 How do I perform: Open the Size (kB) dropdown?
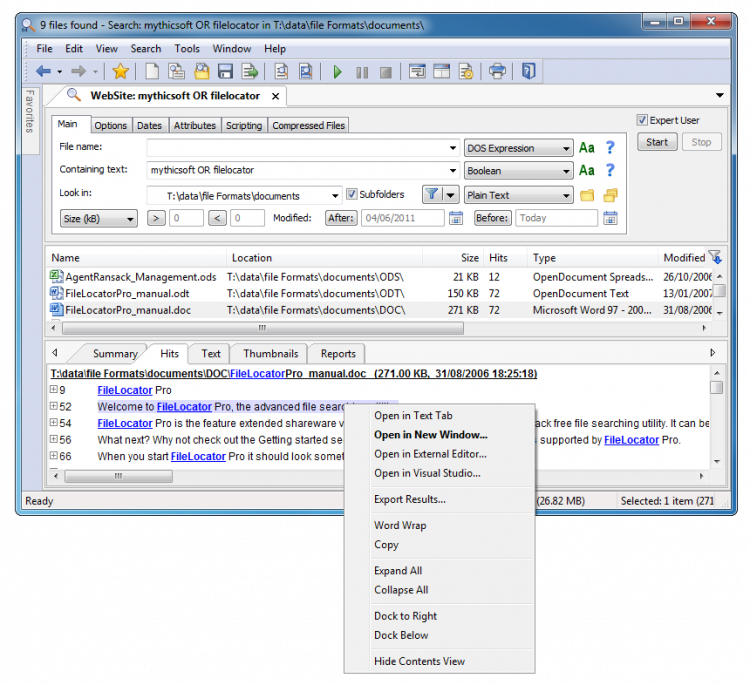click(x=98, y=218)
